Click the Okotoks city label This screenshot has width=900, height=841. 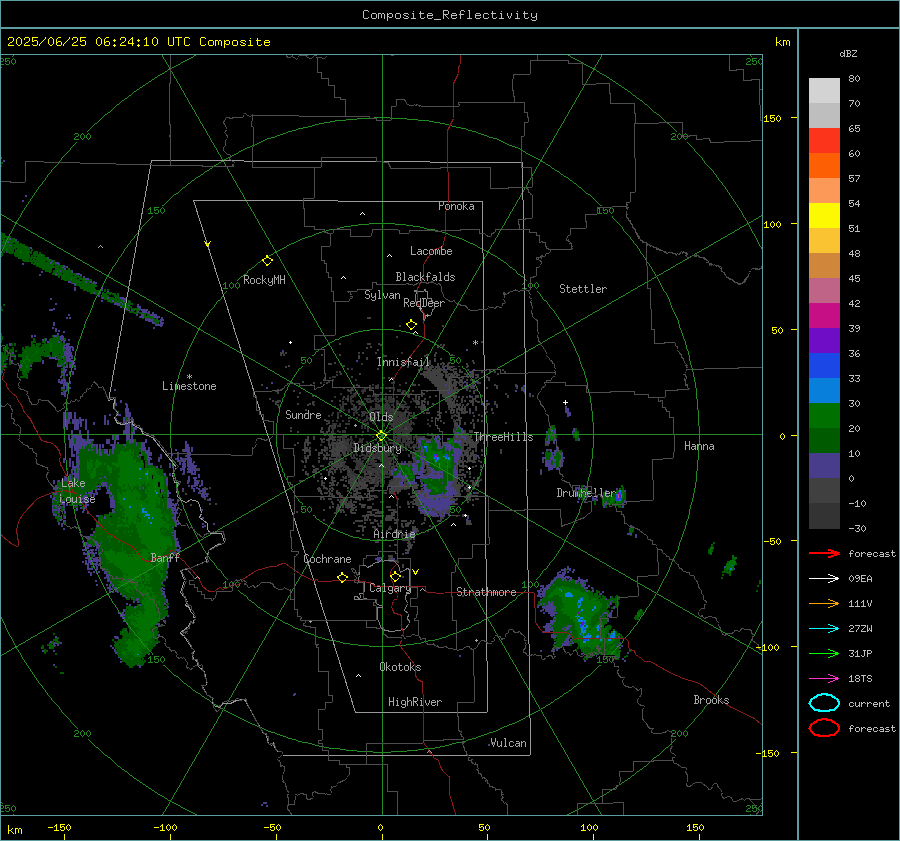[400, 667]
